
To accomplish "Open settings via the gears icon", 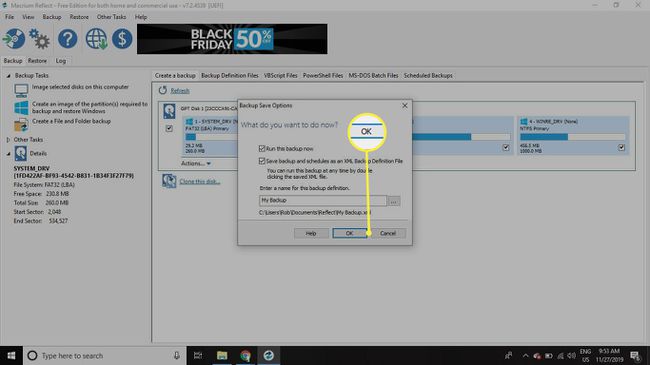I will pos(40,39).
